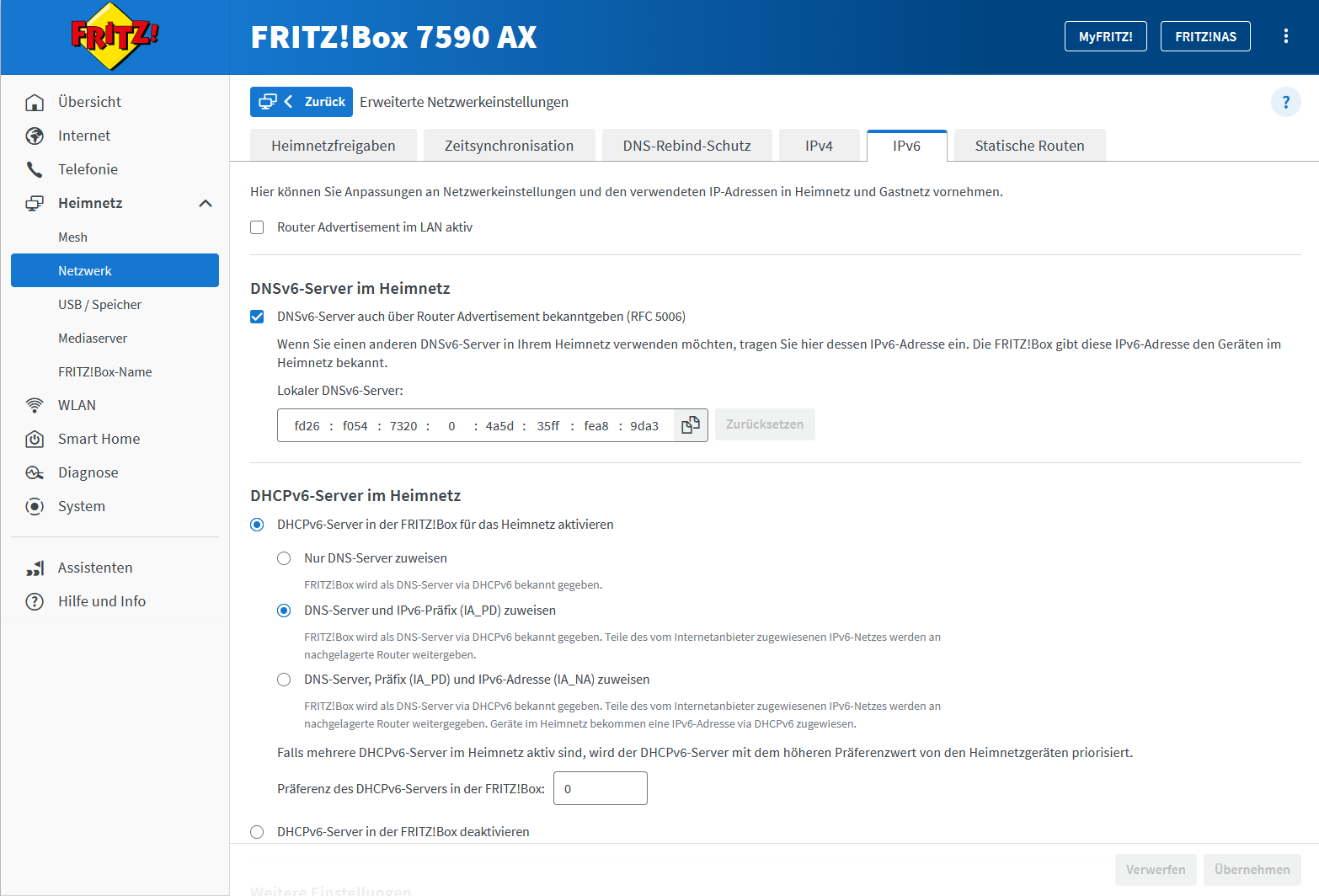
Task: Select DHCPv6-Server für das Heimnetz aktivieren
Action: (x=257, y=525)
